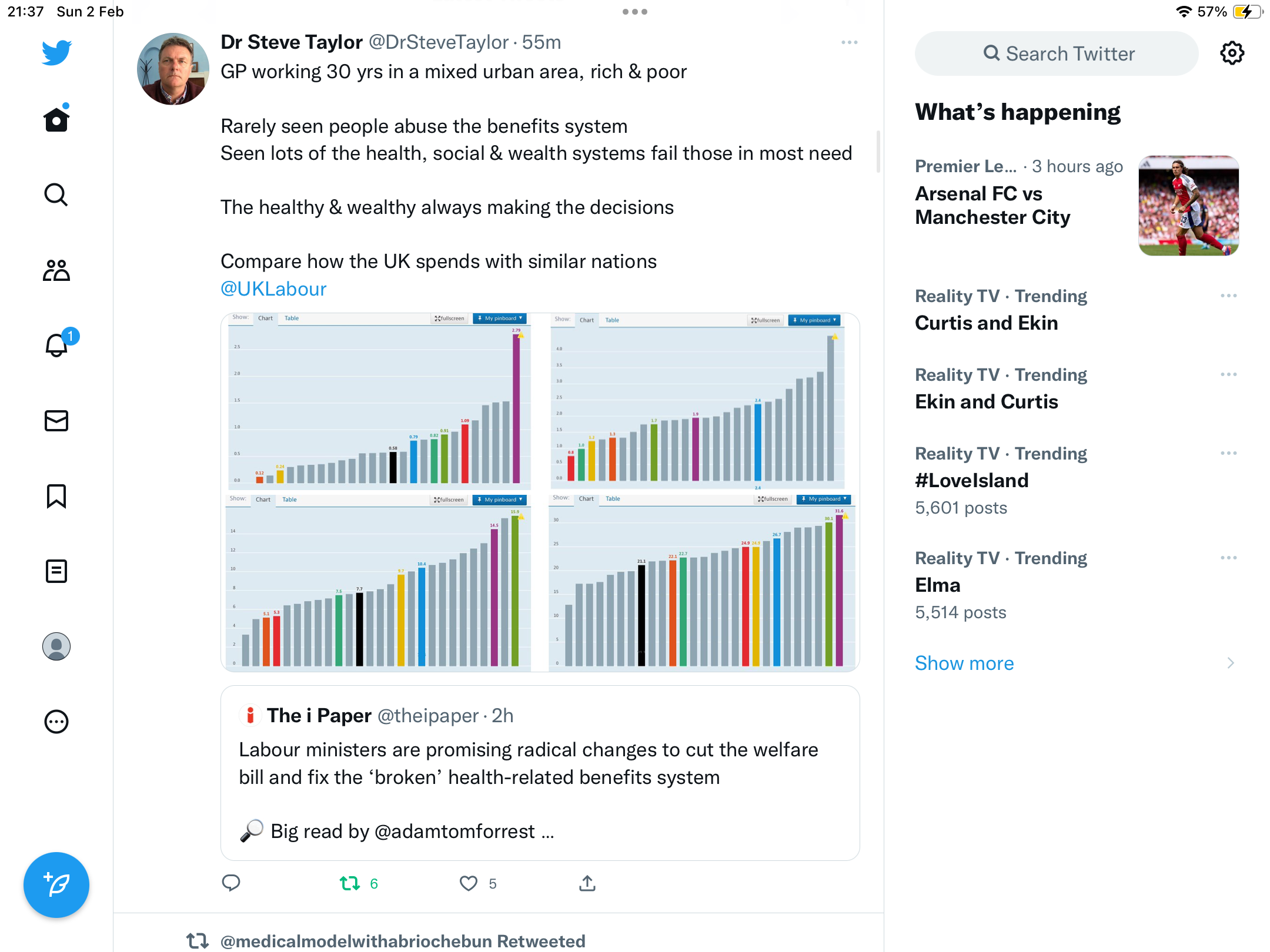
Task: Open Messages envelope icon
Action: point(56,421)
